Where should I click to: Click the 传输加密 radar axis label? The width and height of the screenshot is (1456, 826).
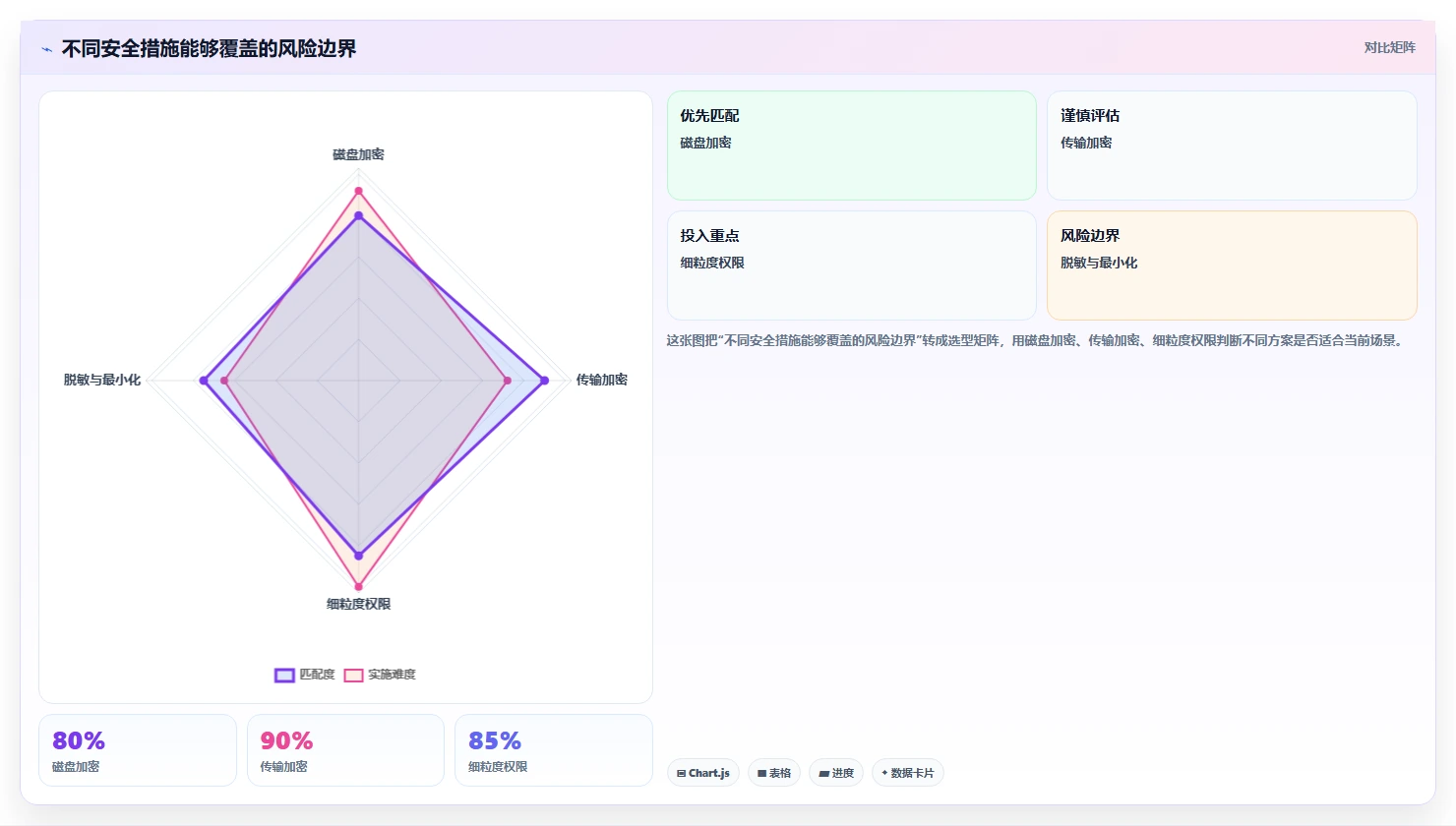602,380
